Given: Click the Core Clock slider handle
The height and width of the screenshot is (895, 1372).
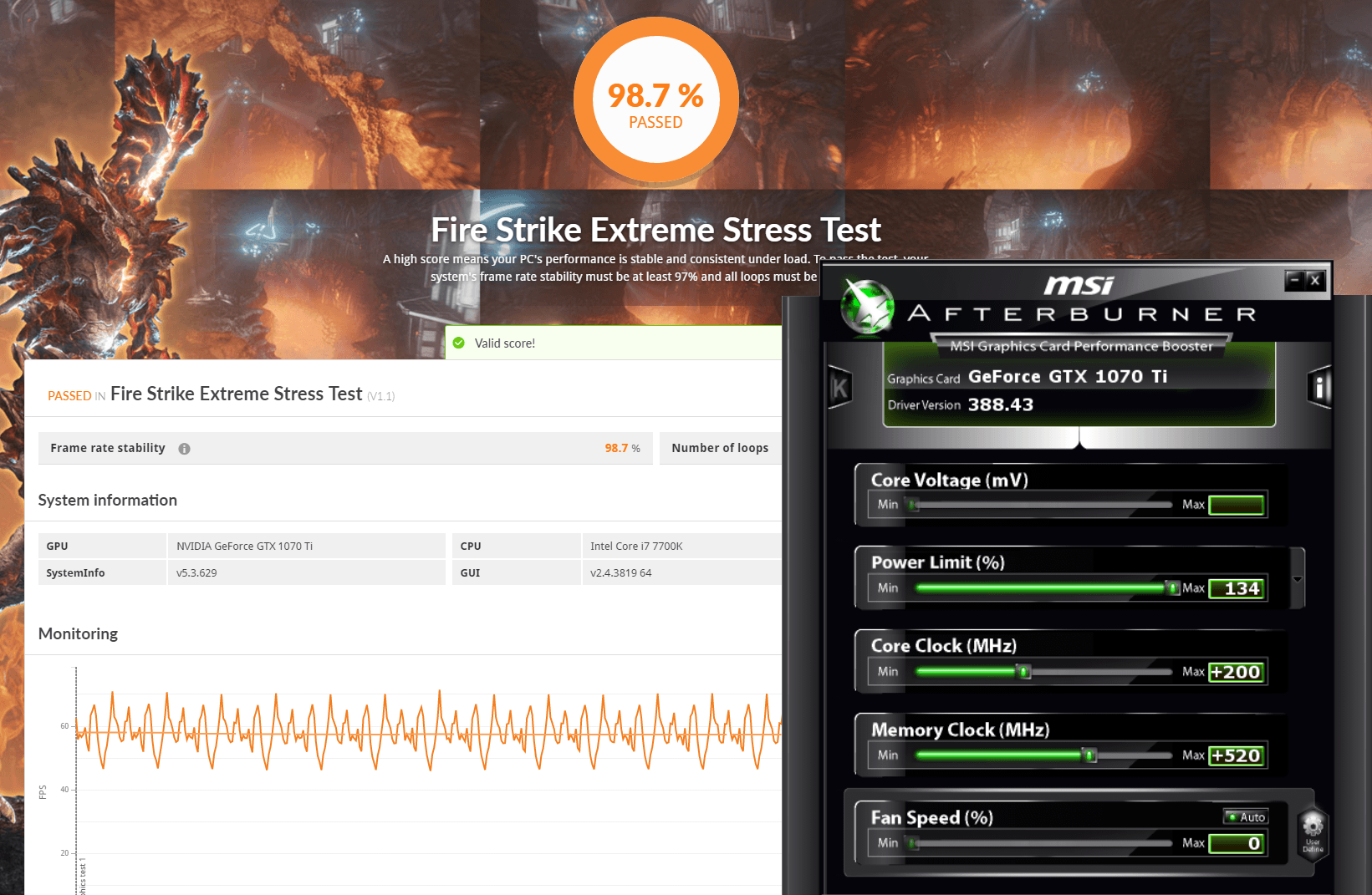Looking at the screenshot, I should coord(1023,672).
